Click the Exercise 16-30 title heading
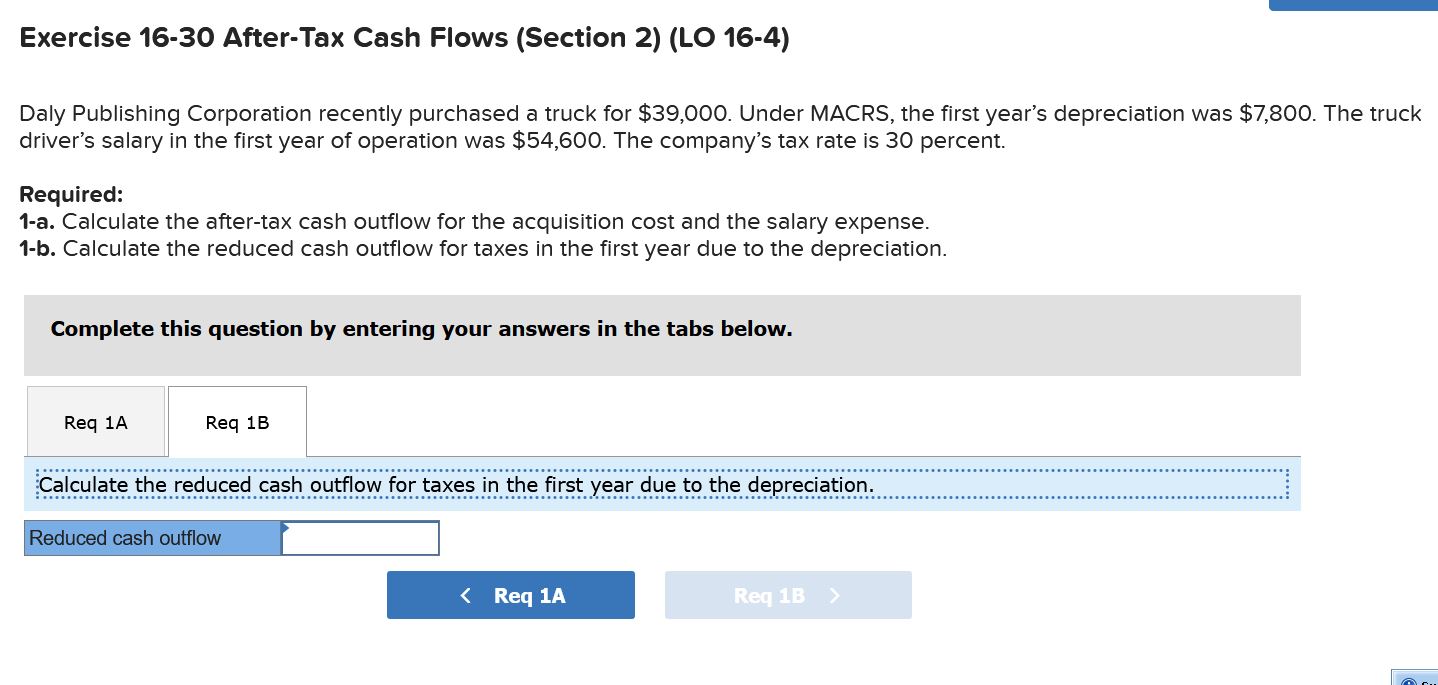 tap(404, 37)
